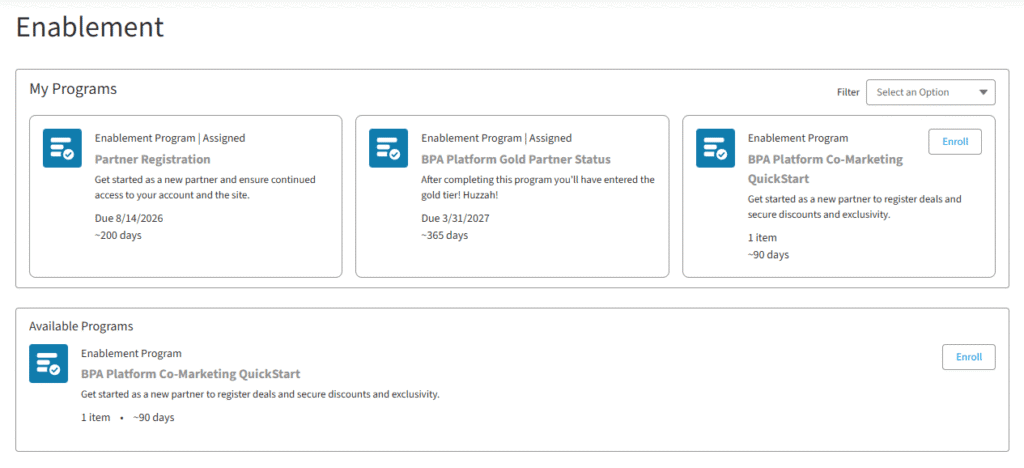1024x468 pixels.
Task: Click the Partner Registration card description text
Action: point(205,187)
